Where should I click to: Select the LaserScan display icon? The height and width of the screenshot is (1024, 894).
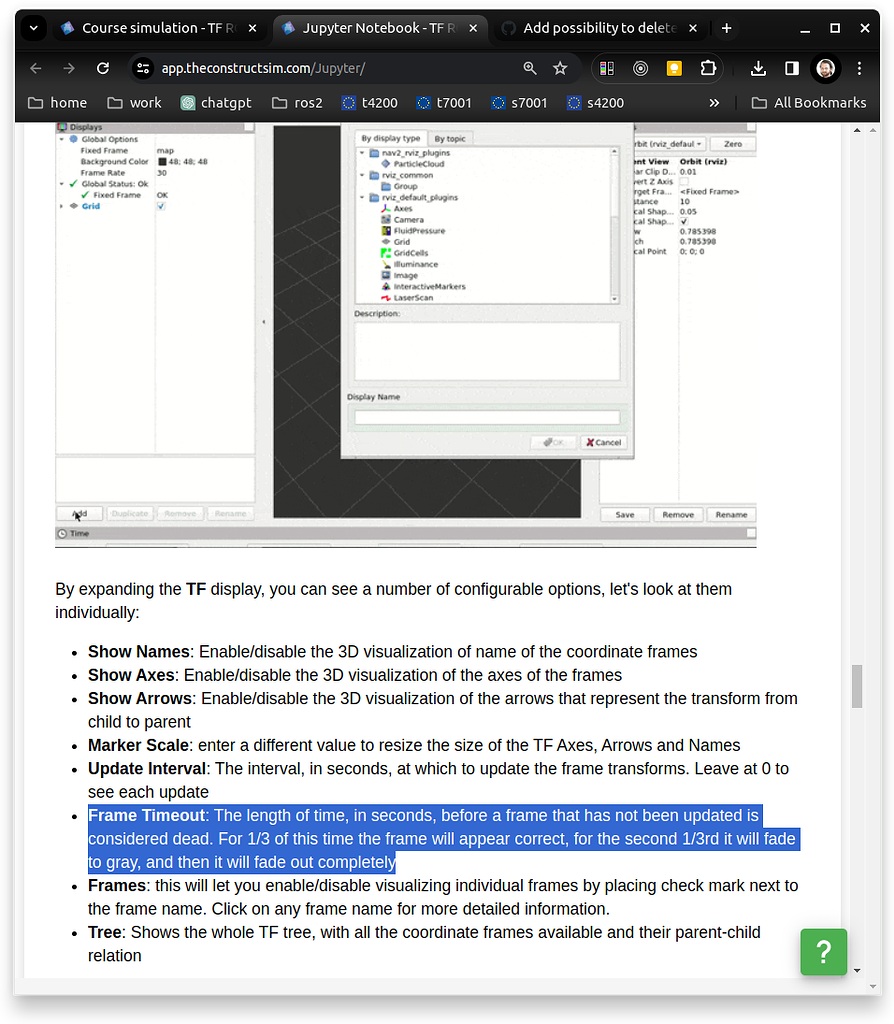[x=385, y=298]
